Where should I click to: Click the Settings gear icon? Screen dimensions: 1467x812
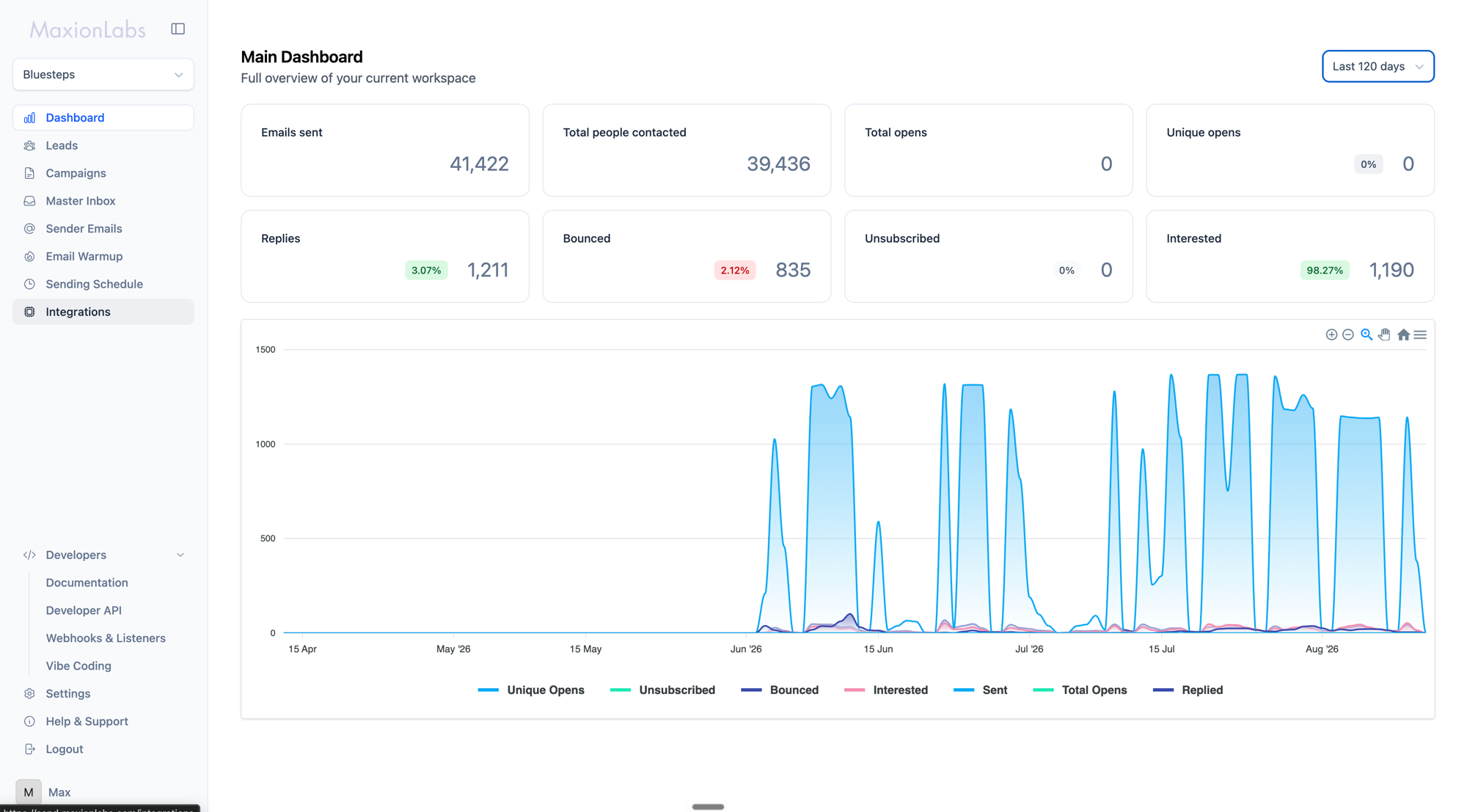coord(29,694)
